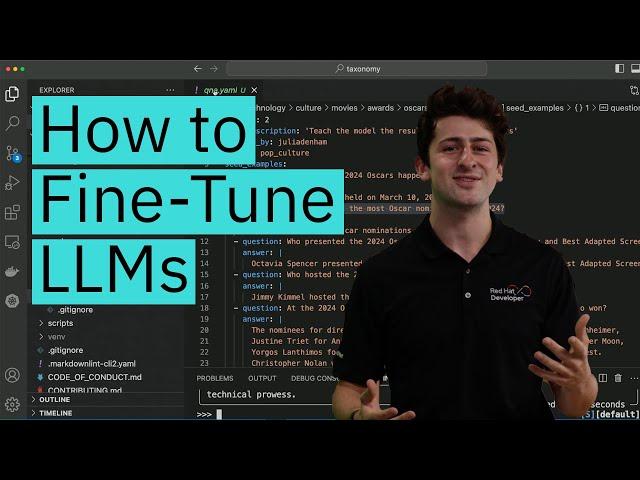
Task: Collapse the question fold at line 12
Action: 236,242
